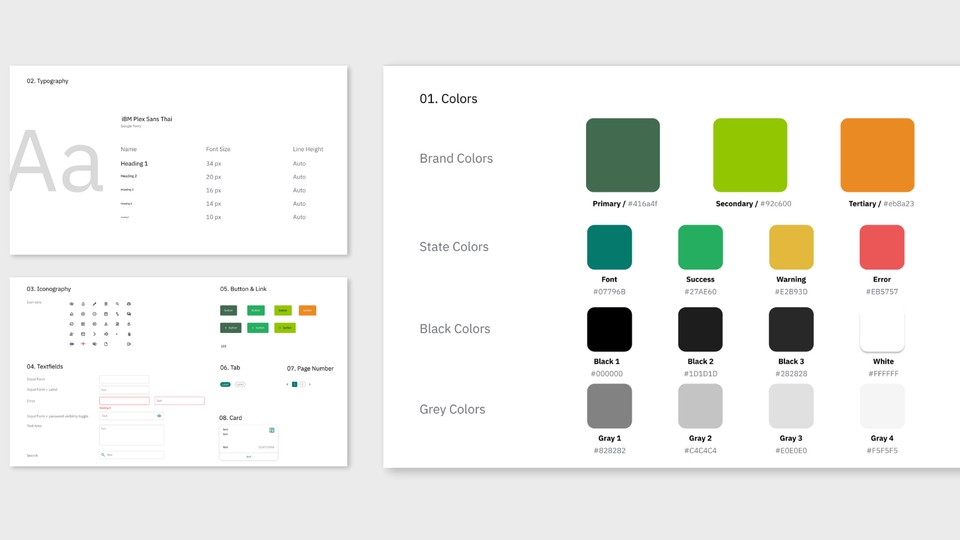
Task: Pick the Primary #416a4f color swatch
Action: [x=623, y=155]
